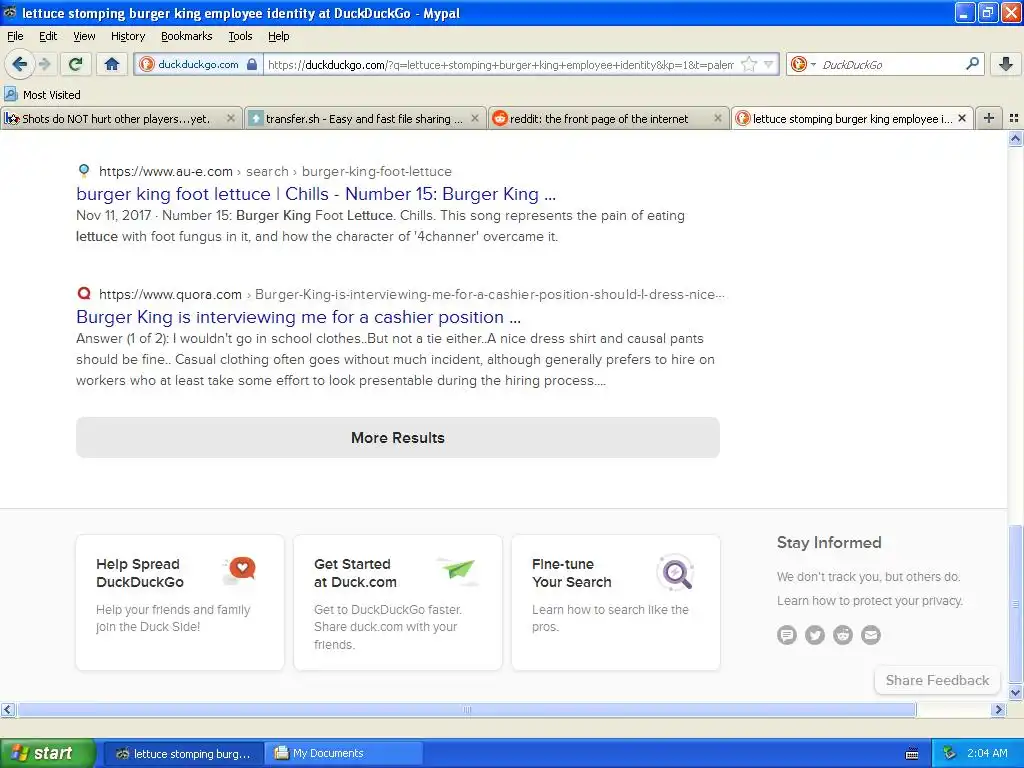The height and width of the screenshot is (768, 1024).
Task: Open the Edit menu
Action: tap(48, 36)
